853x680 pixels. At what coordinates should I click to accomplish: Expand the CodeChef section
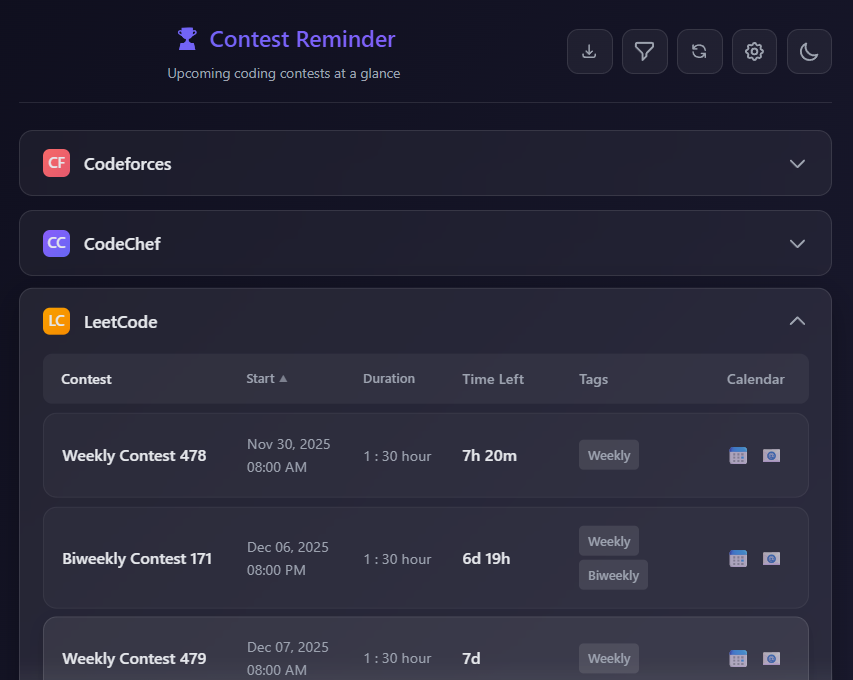(x=797, y=243)
